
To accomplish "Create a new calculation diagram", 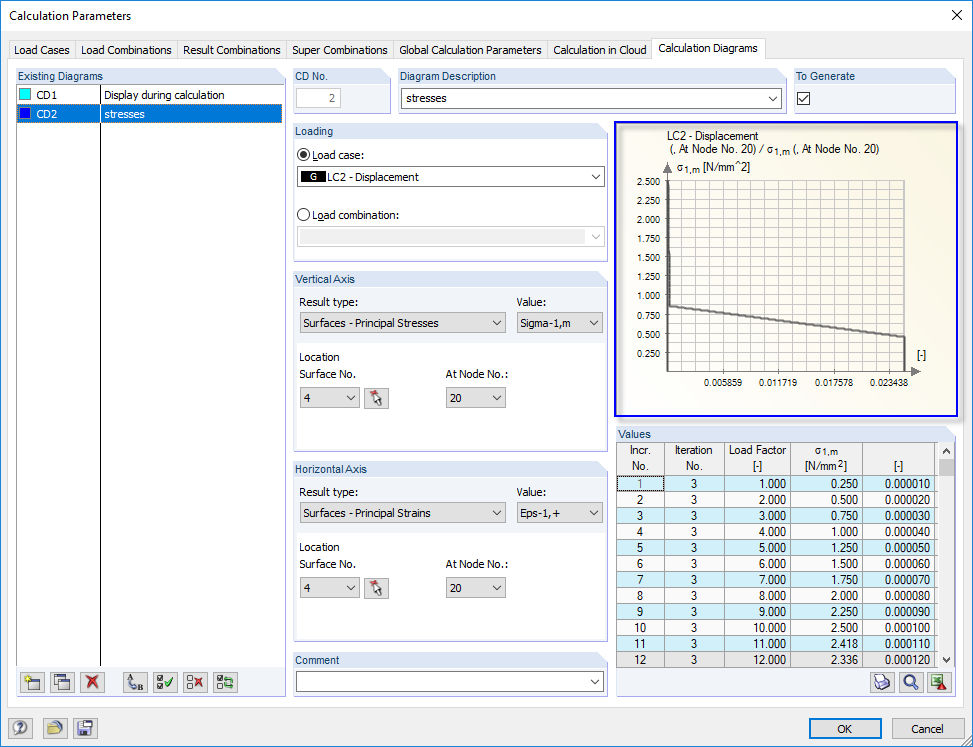I will point(31,682).
